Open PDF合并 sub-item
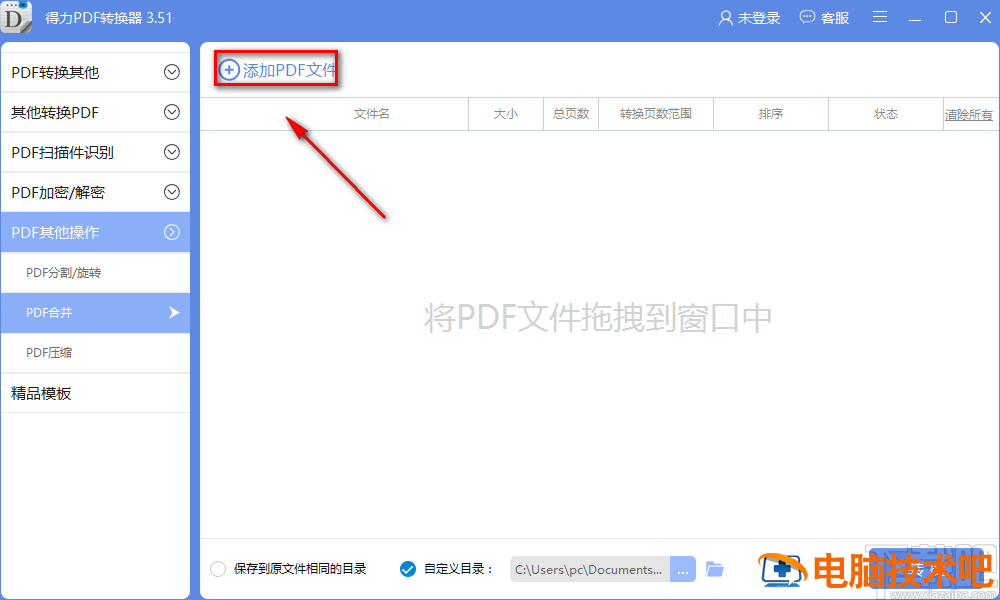The height and width of the screenshot is (600, 1000). coord(95,312)
